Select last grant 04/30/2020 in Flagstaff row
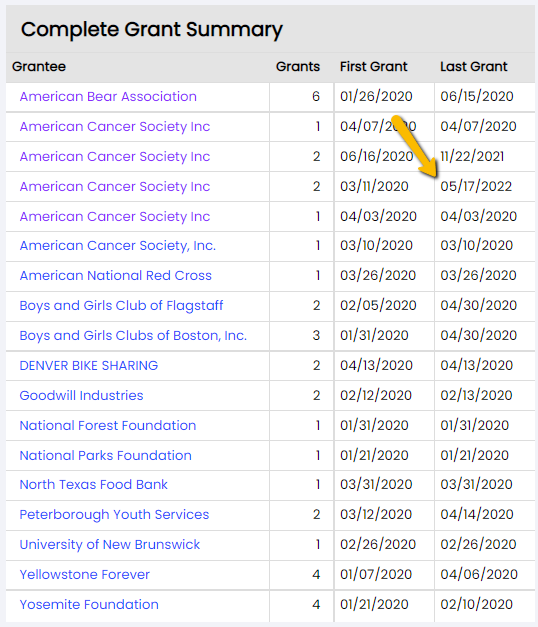Screen dimensions: 538x627 pyautogui.click(x=479, y=306)
